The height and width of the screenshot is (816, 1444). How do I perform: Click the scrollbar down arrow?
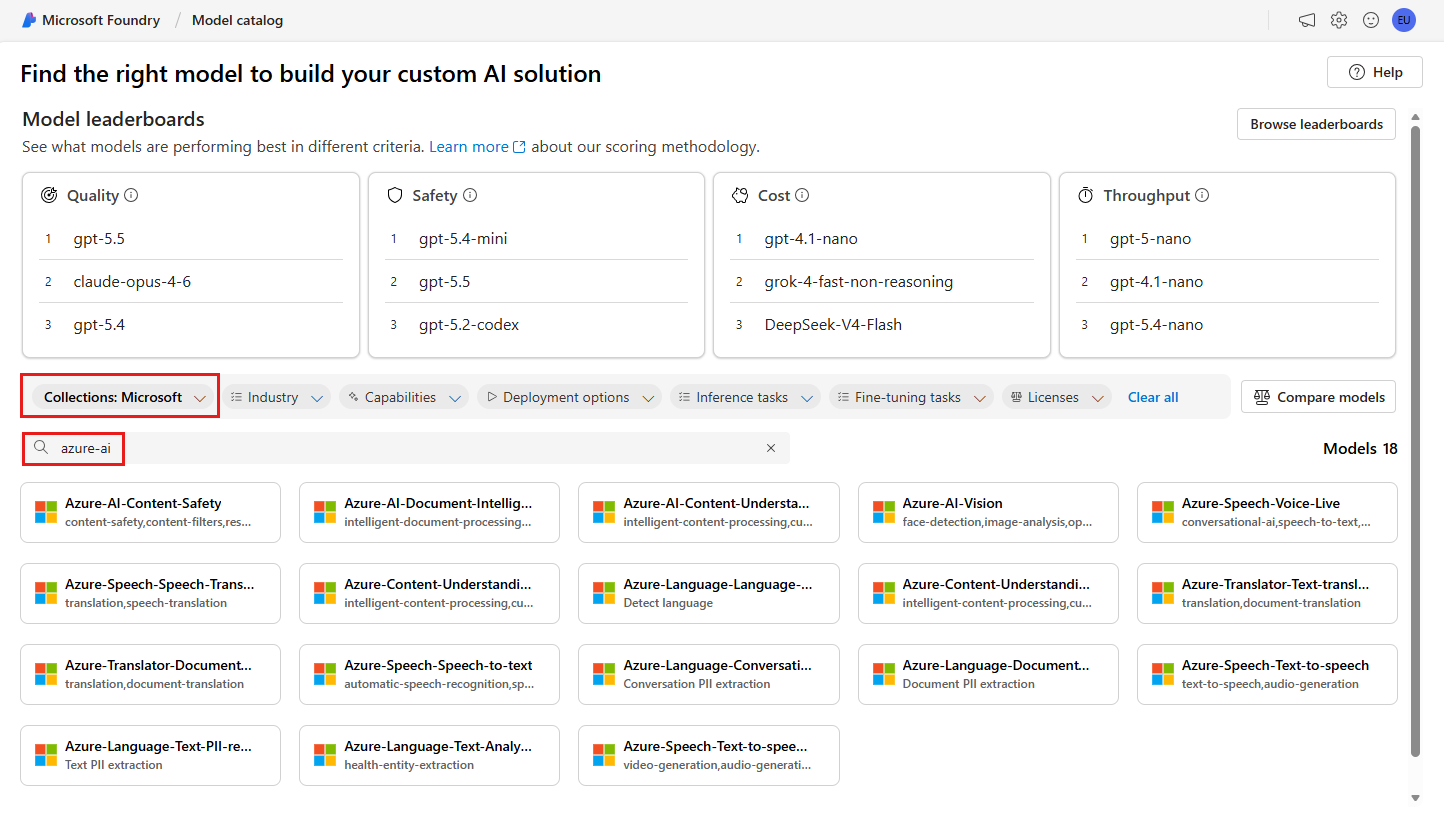coord(1415,798)
